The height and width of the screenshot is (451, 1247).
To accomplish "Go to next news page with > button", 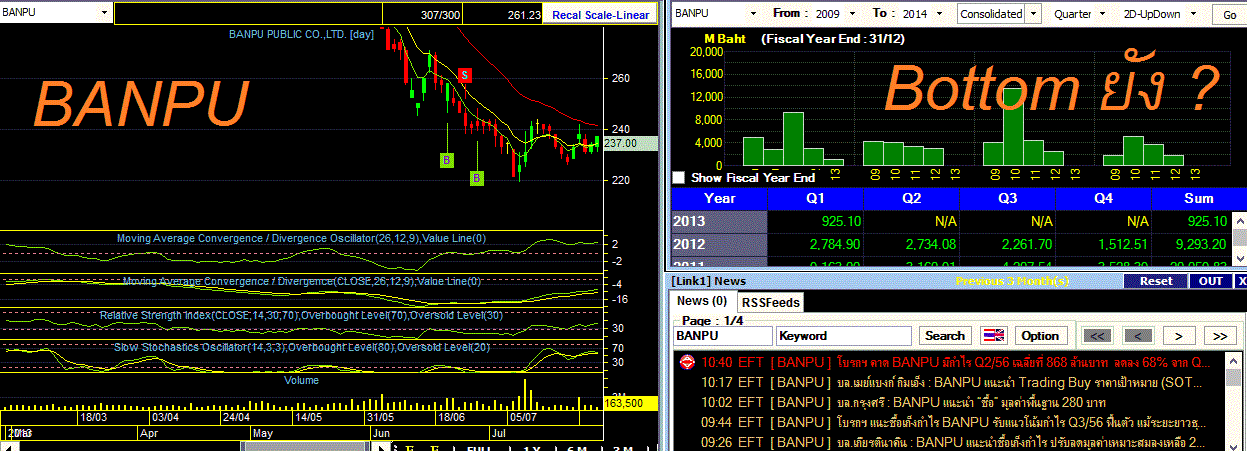I will [1179, 335].
